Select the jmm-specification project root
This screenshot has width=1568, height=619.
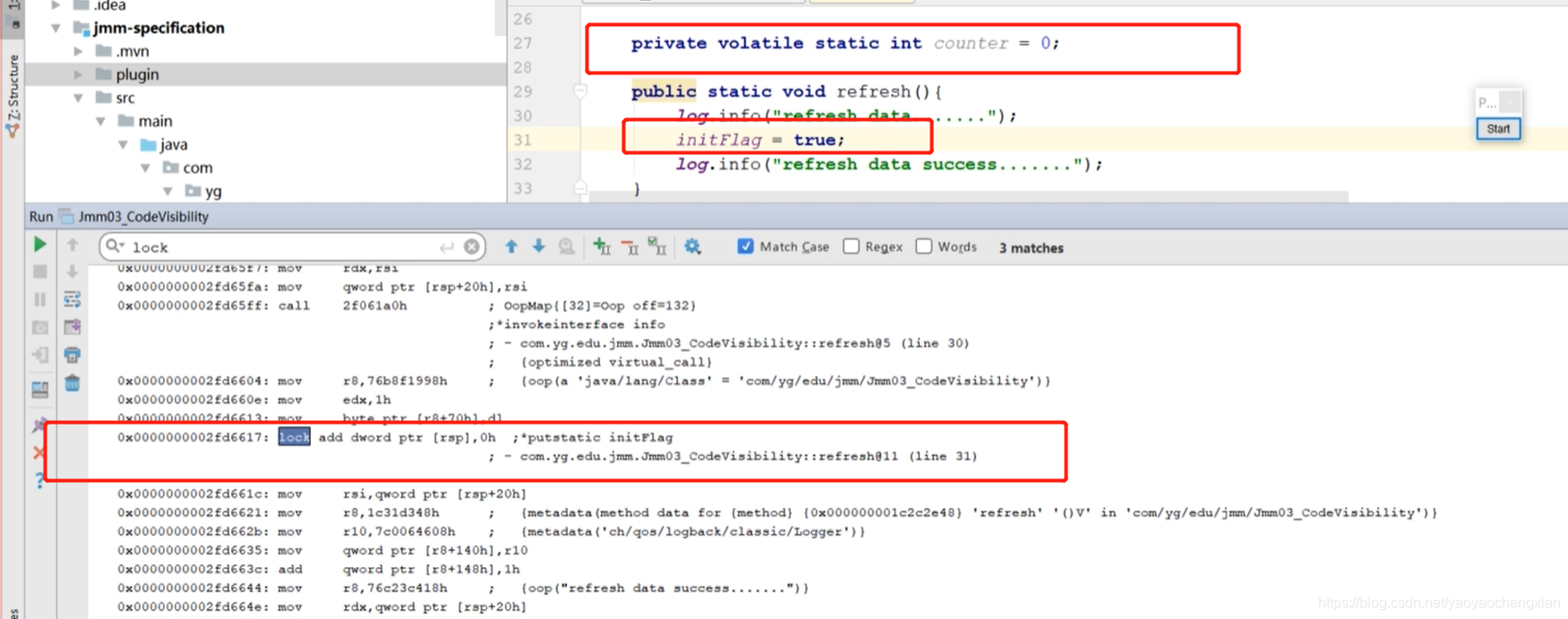pyautogui.click(x=159, y=28)
